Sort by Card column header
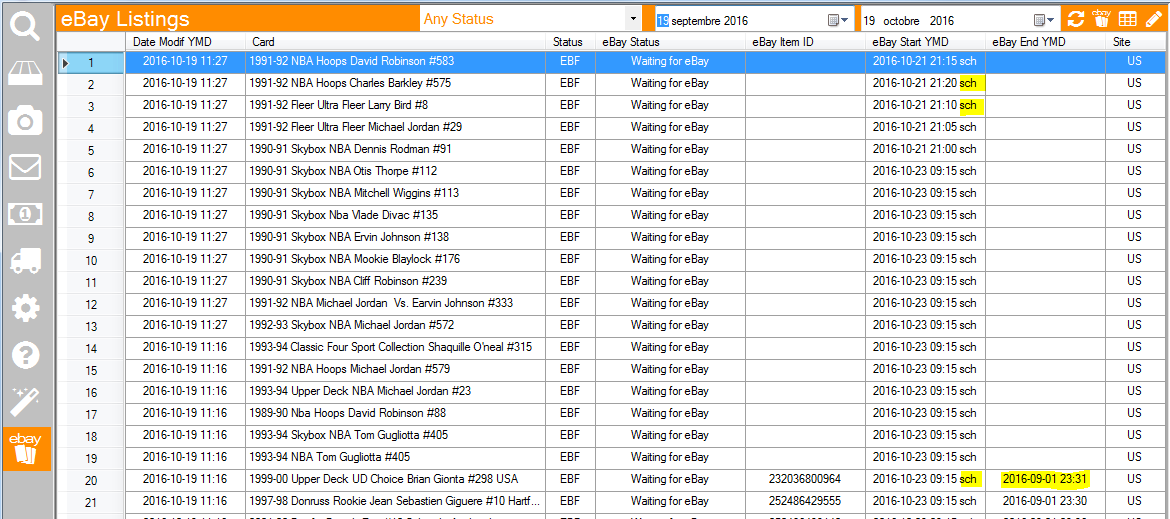1170x519 pixels. pos(396,43)
